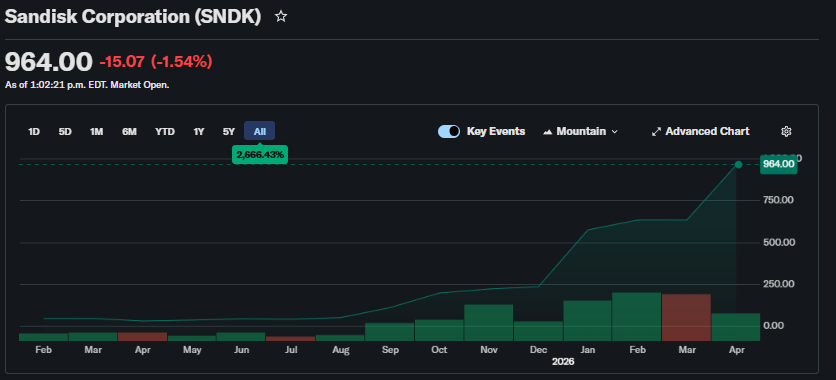Expand the Mountain chart type dropdown chevron
Viewport: 836px width, 380px height.
point(614,132)
